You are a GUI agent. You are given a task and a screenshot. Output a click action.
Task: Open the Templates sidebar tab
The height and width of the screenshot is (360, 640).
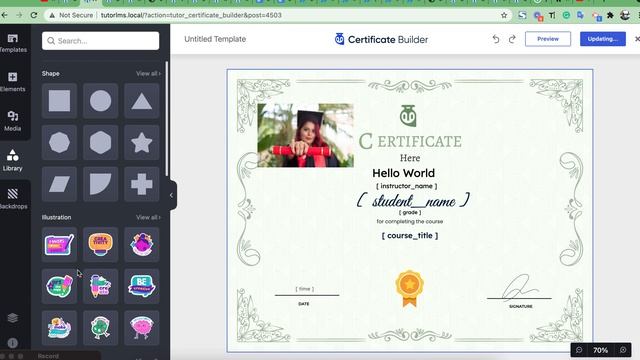click(x=13, y=43)
